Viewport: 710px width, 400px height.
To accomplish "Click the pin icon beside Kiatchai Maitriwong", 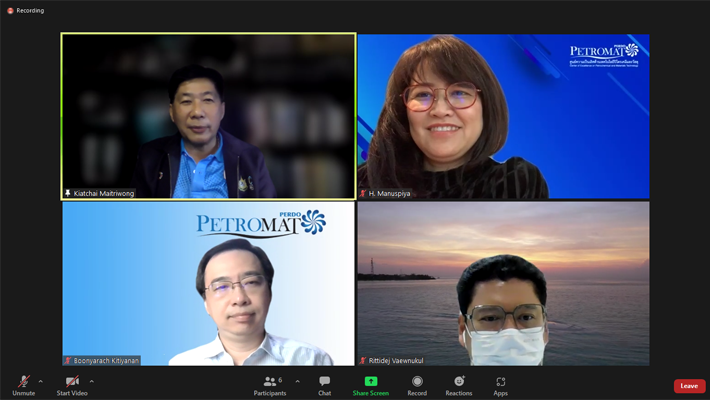I will coord(68,193).
